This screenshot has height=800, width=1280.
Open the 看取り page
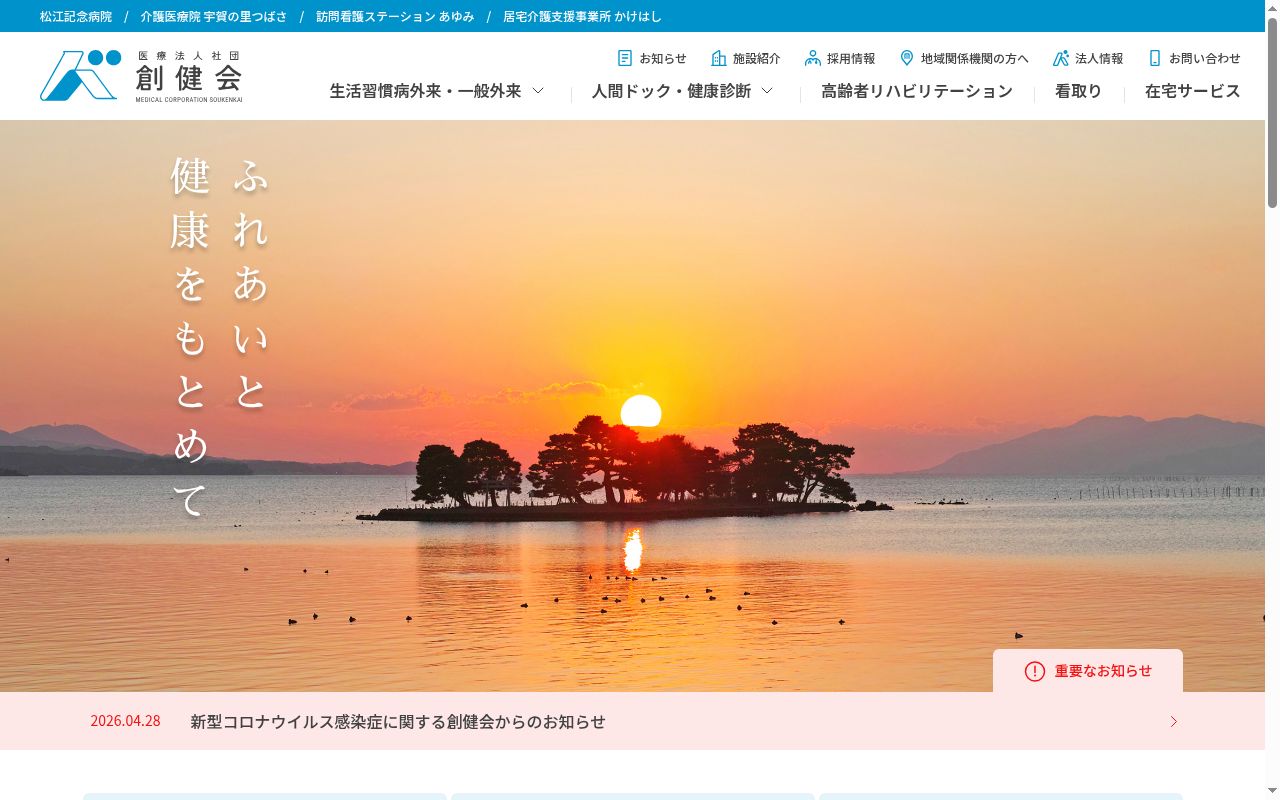[1078, 91]
